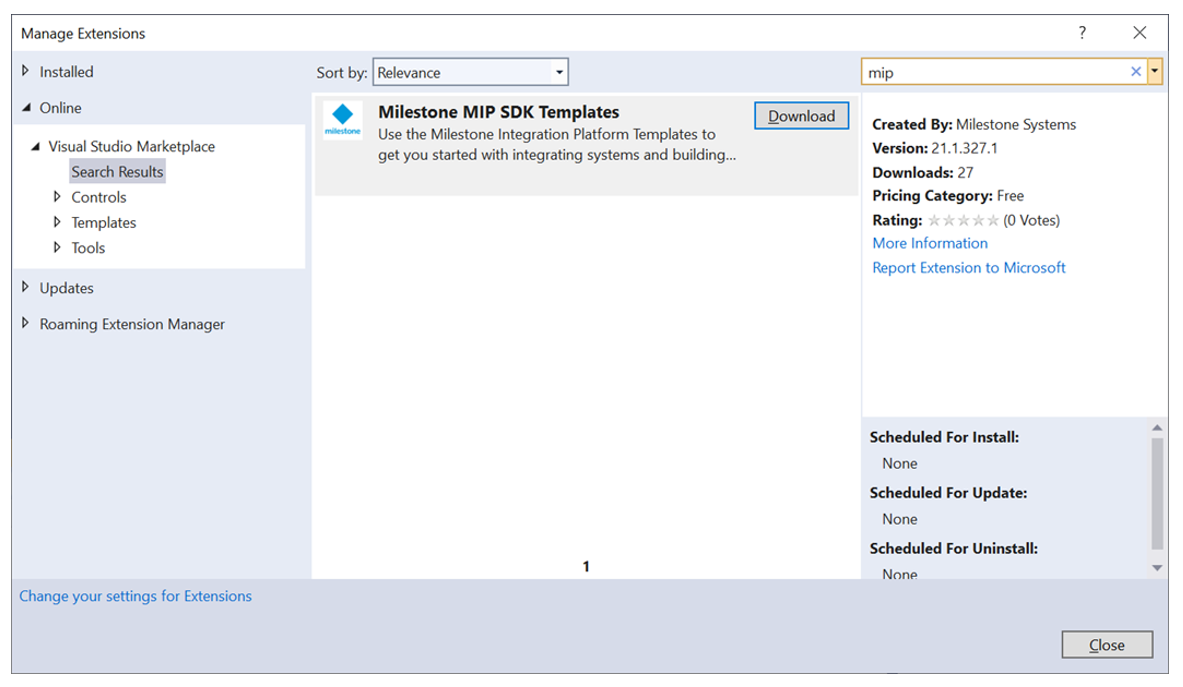Click the Pricing Category: Free text

click(948, 196)
